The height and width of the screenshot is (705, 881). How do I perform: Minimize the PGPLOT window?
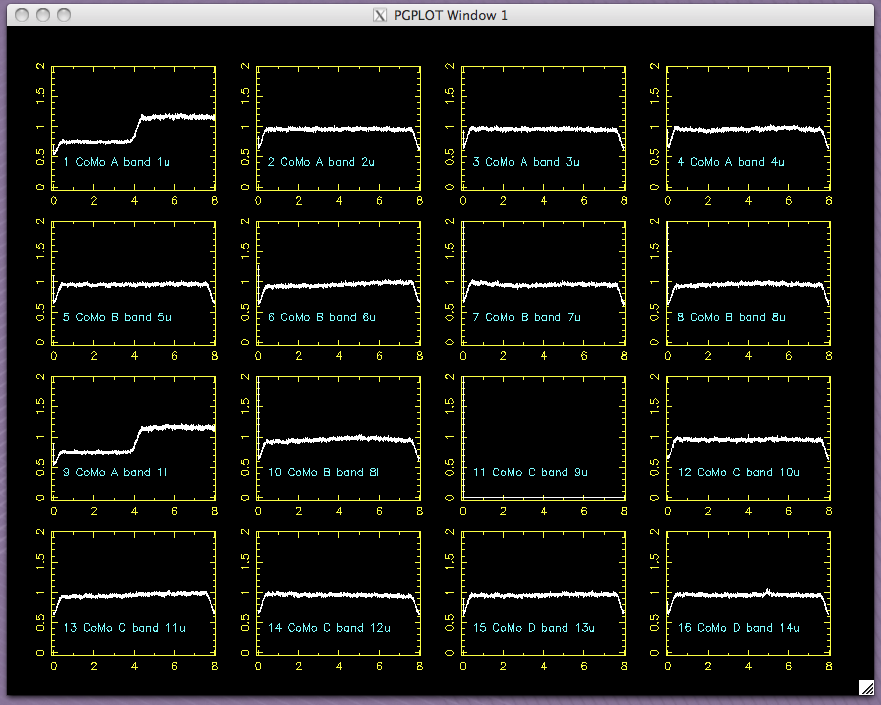(42, 15)
